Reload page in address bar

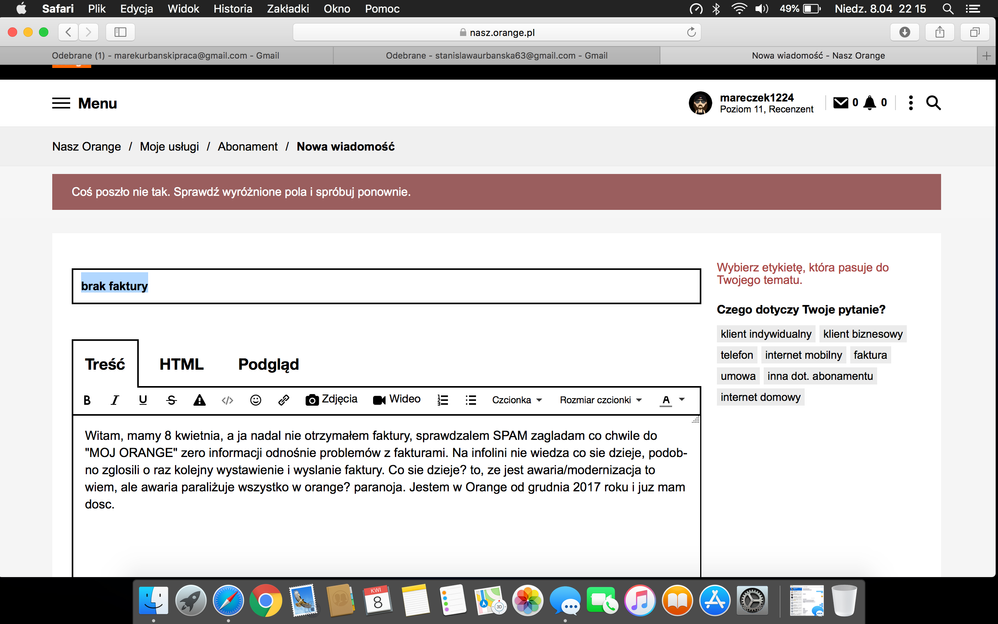pos(691,32)
